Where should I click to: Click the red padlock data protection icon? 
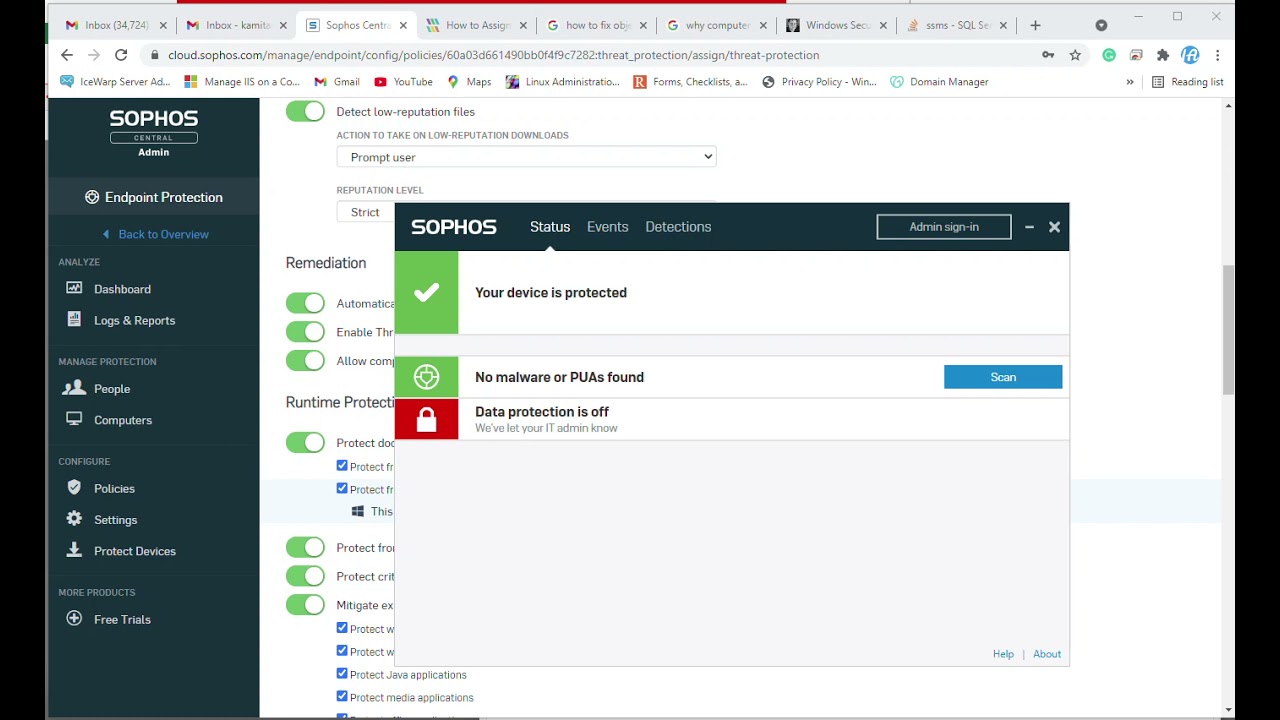pyautogui.click(x=427, y=419)
